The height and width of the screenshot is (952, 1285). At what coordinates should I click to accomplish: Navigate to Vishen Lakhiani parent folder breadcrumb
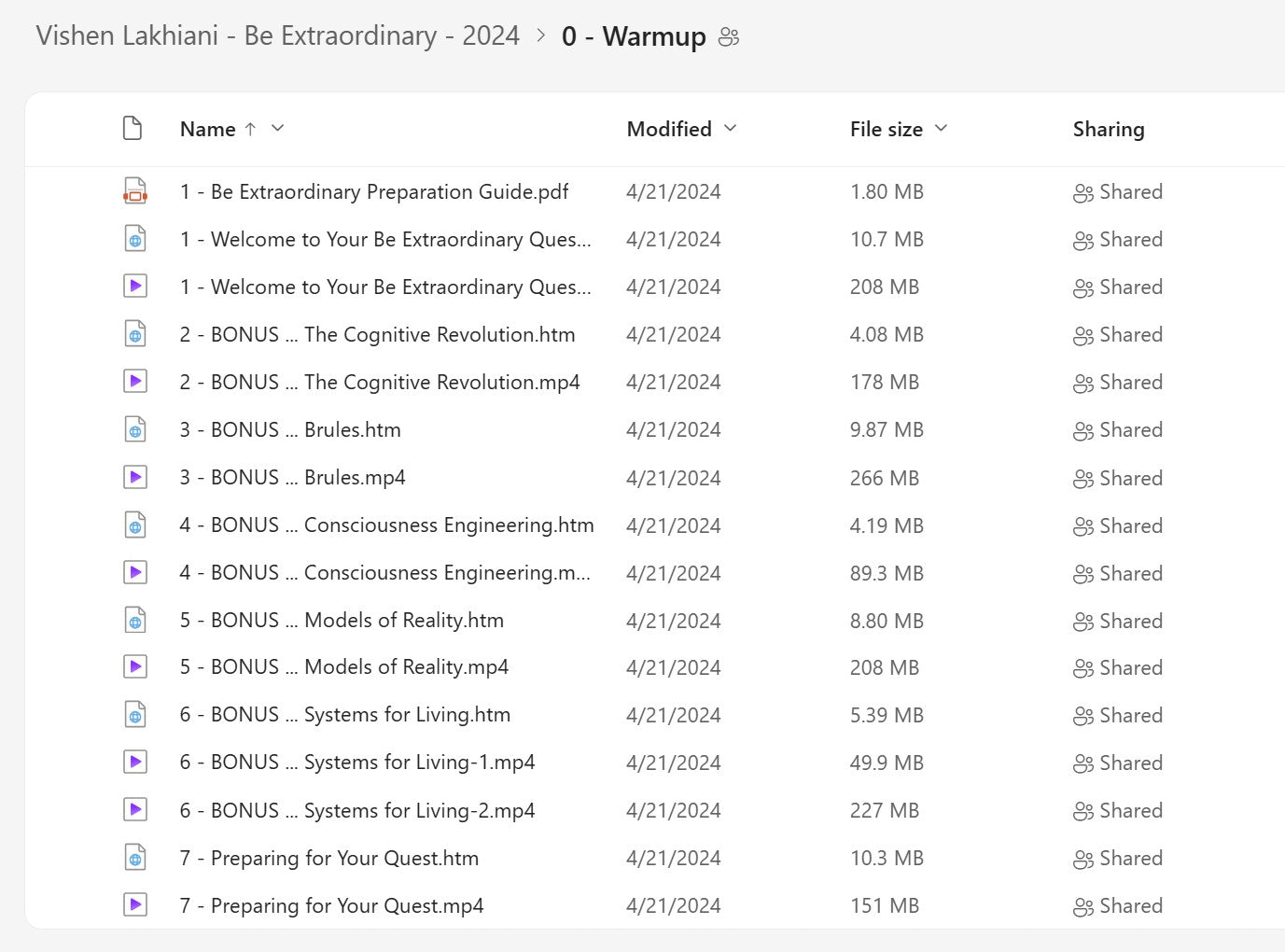click(x=277, y=36)
